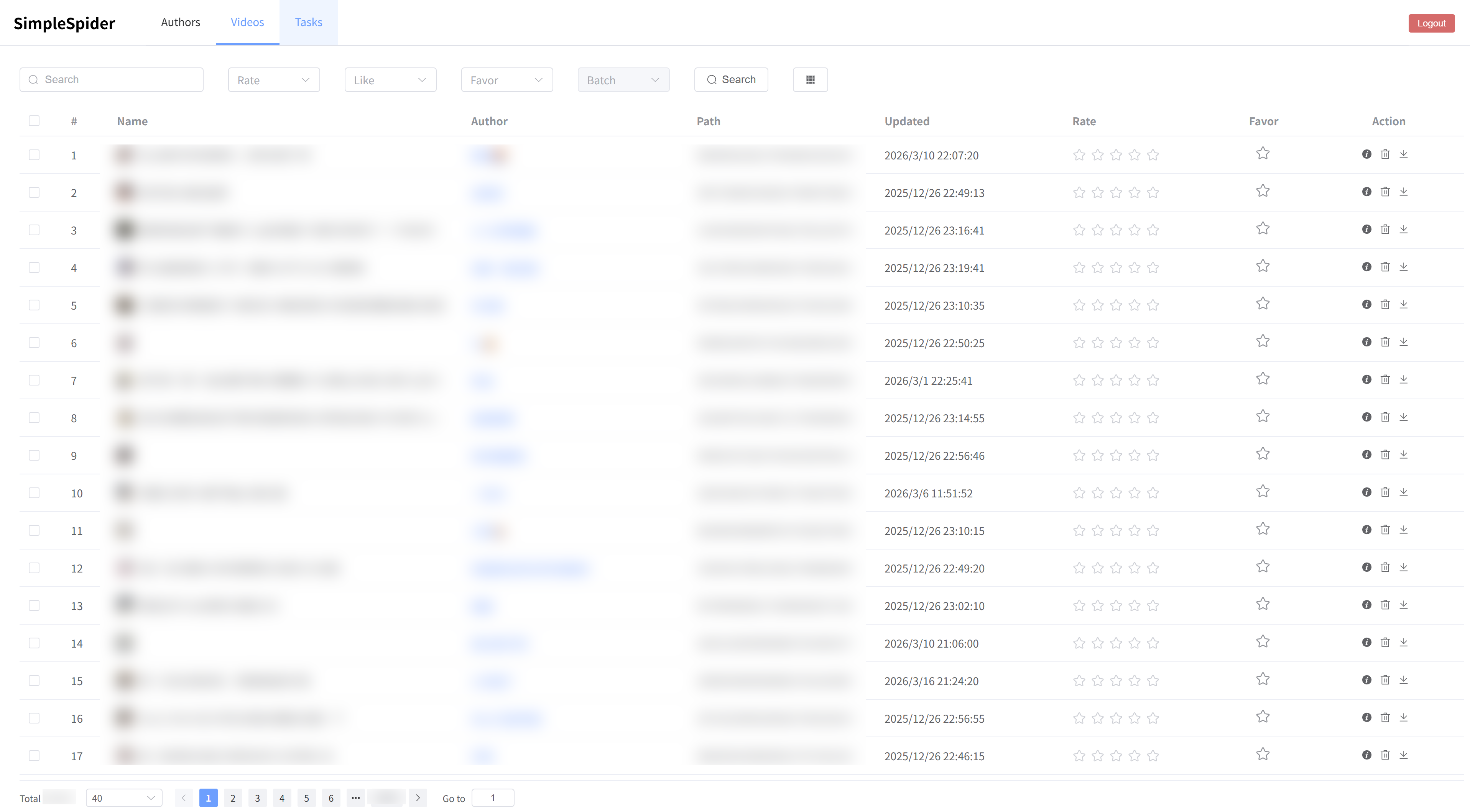Rate row 12 video one star

[x=1079, y=568]
